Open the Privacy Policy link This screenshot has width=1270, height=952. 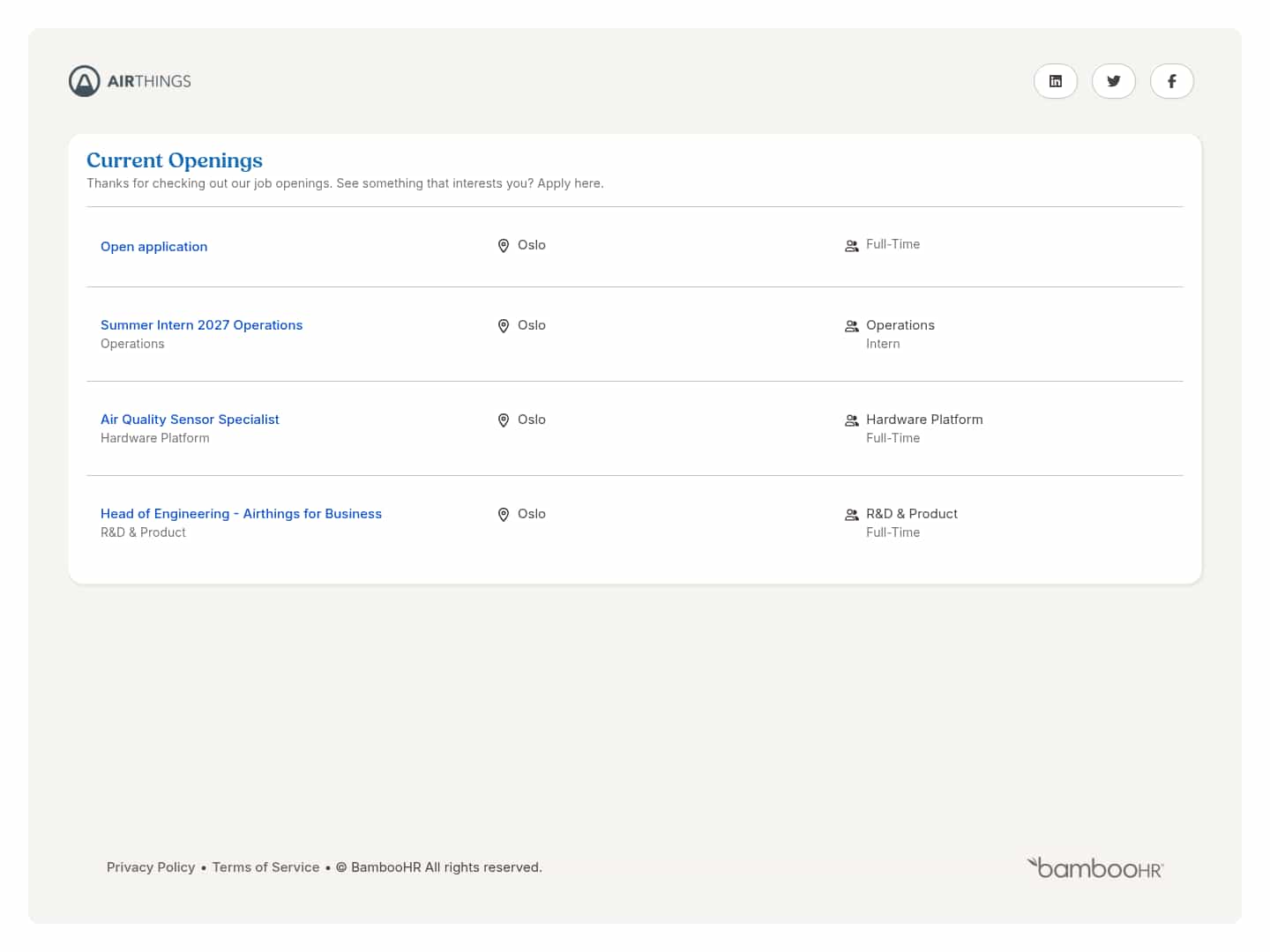click(151, 867)
